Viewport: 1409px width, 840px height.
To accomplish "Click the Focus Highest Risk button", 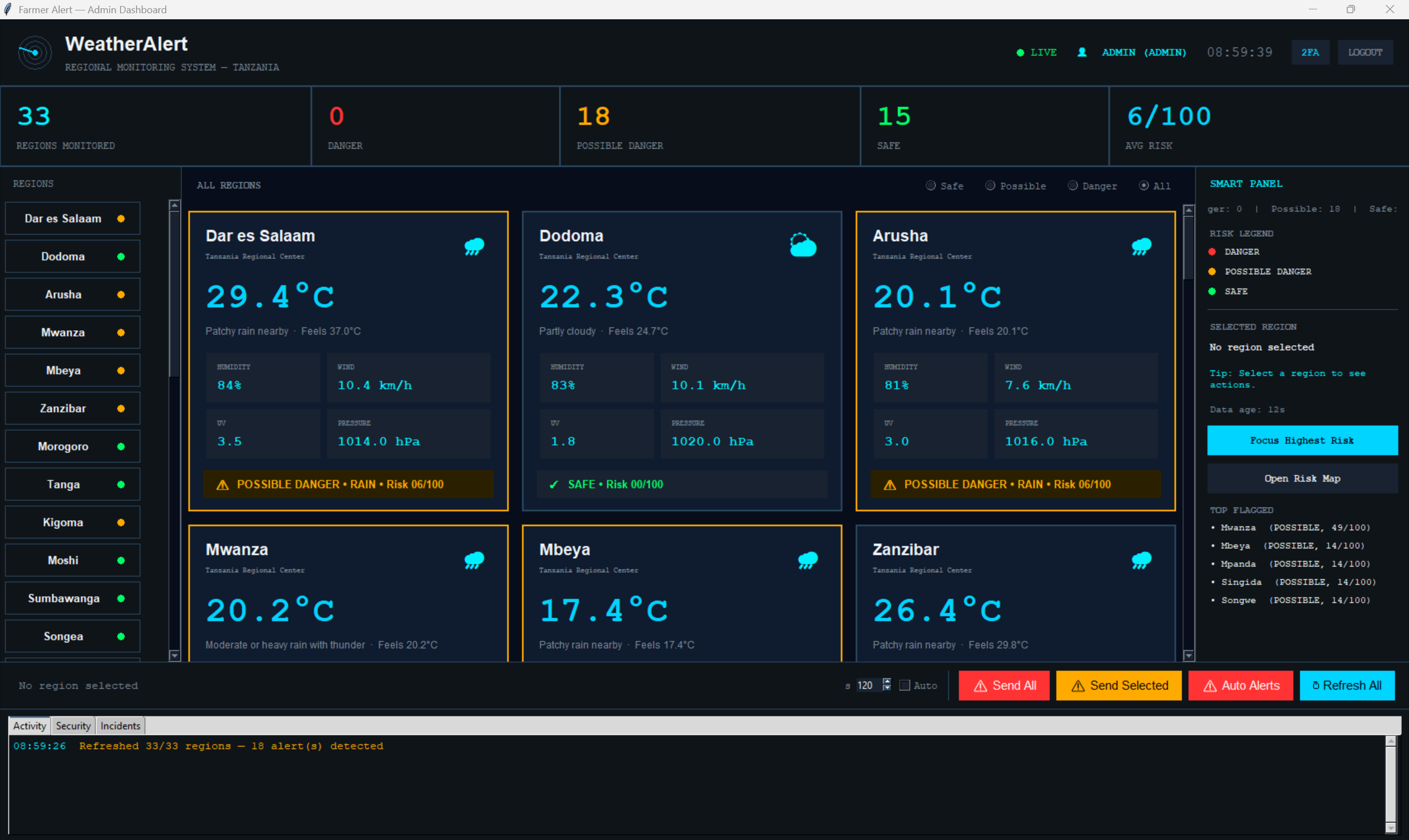I will pos(1302,440).
